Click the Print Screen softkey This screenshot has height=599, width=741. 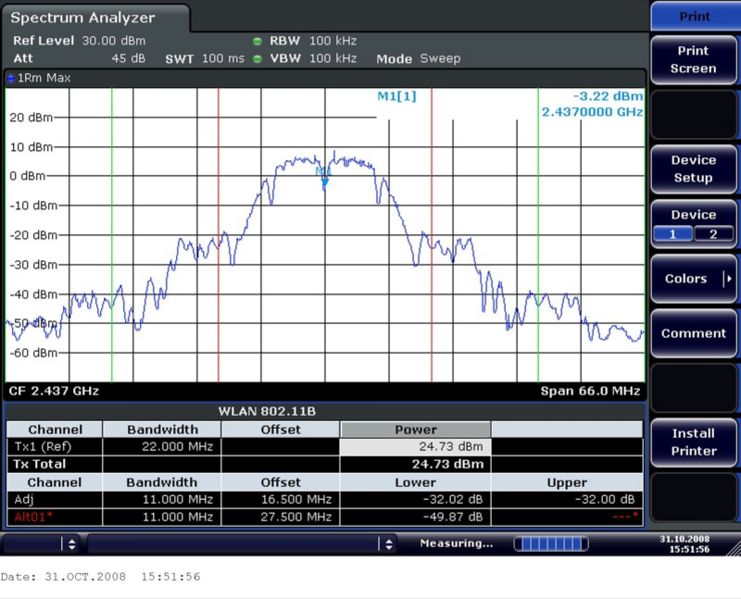click(x=693, y=60)
